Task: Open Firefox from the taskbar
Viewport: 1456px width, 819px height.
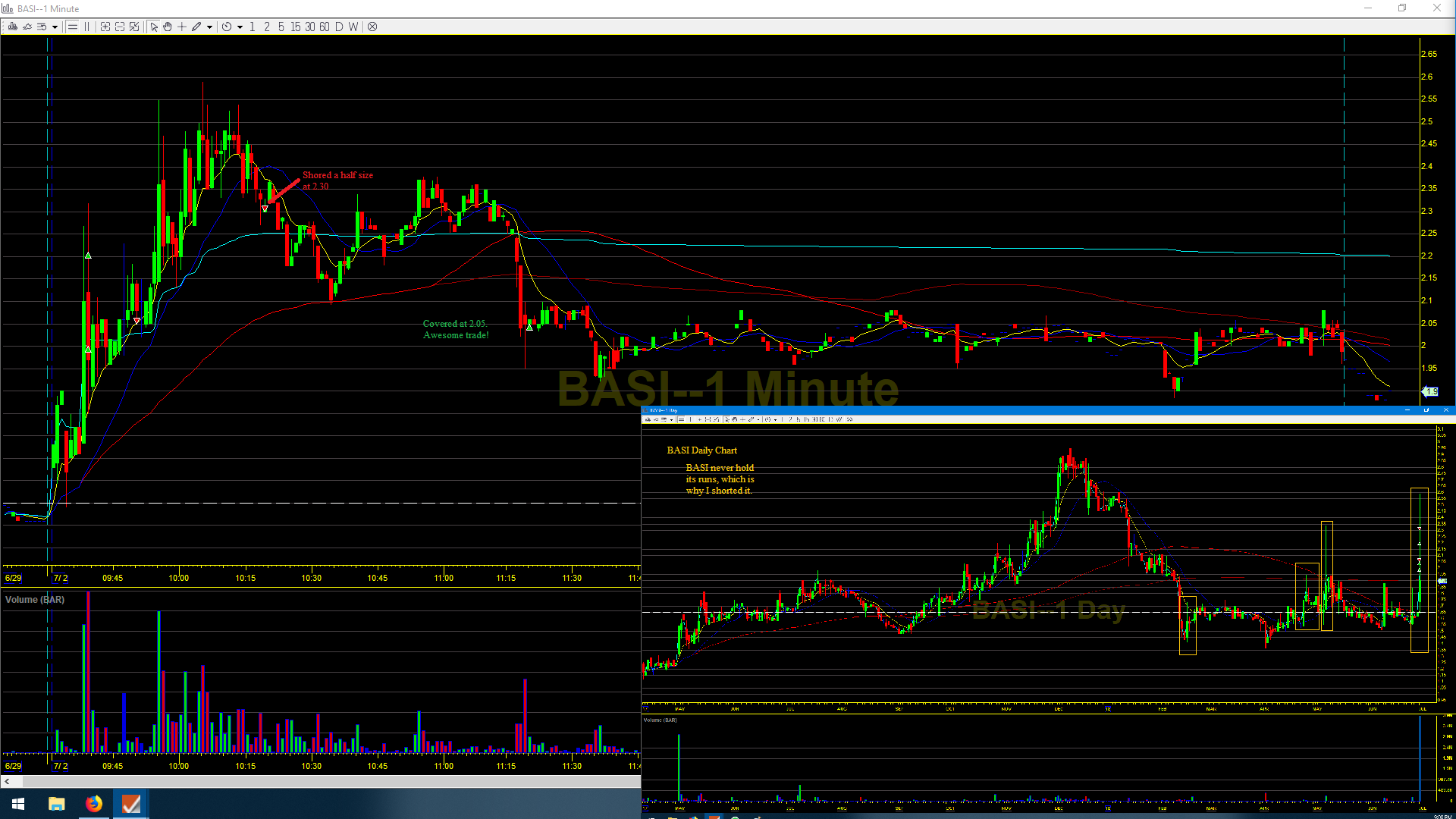Action: 93,804
